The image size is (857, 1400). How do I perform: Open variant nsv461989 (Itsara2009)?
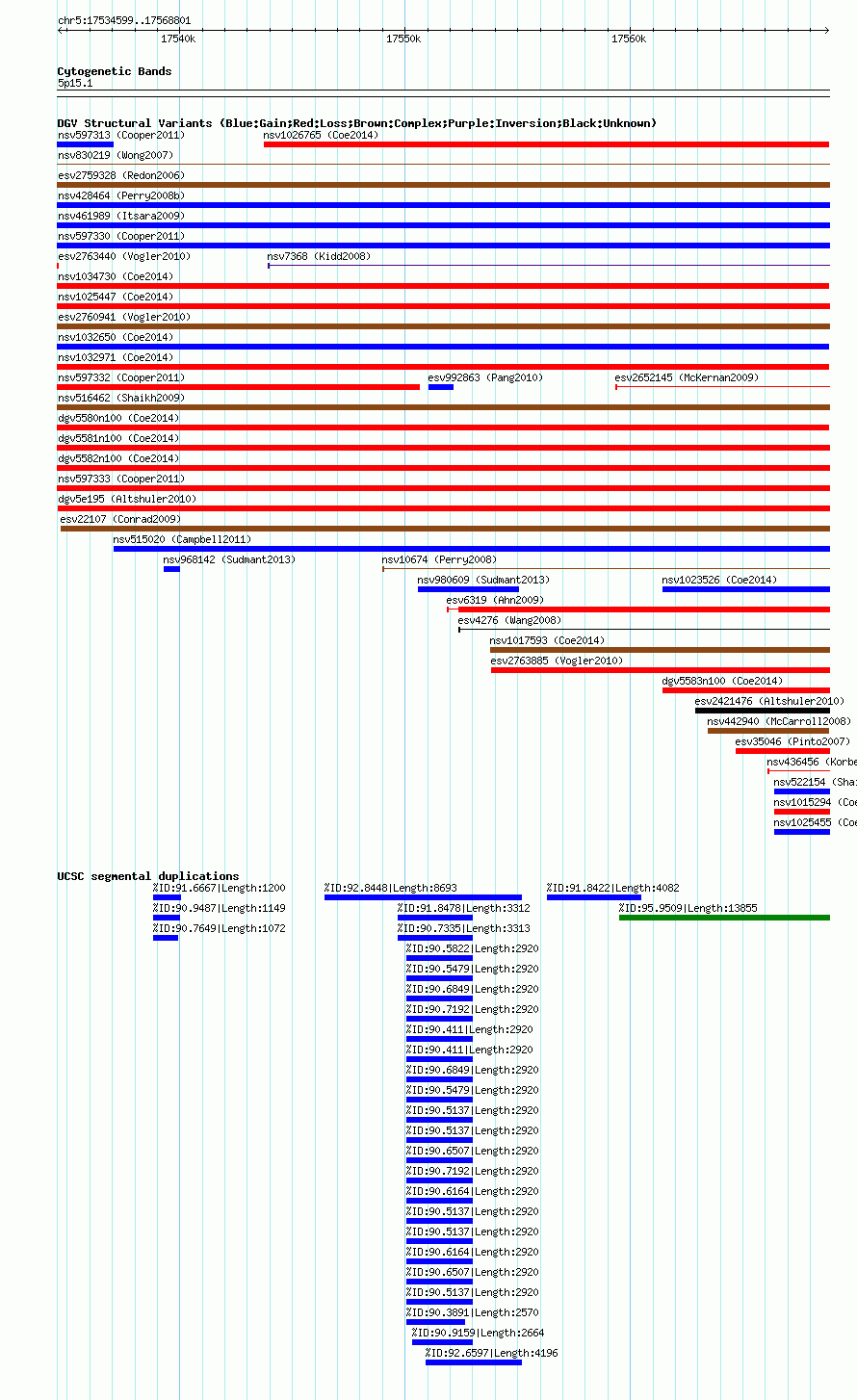coord(121,217)
